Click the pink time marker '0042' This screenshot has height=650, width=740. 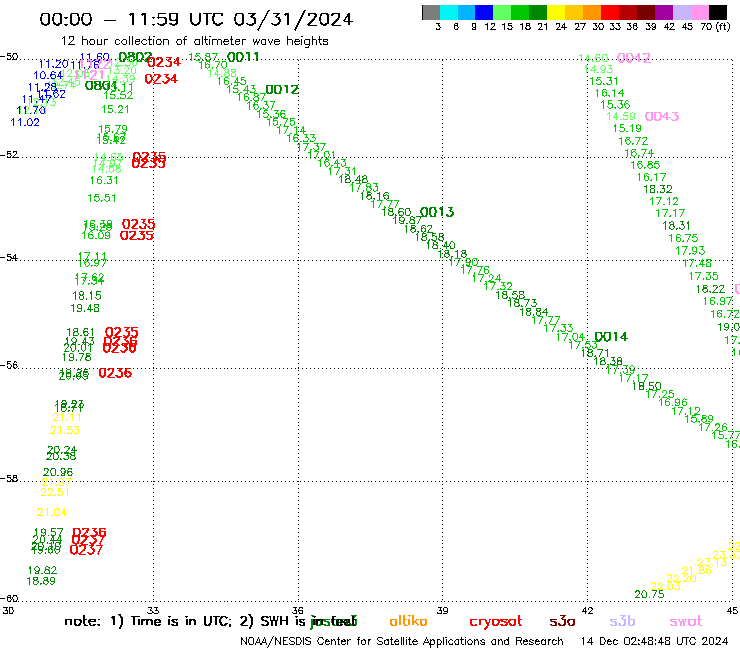[x=634, y=58]
